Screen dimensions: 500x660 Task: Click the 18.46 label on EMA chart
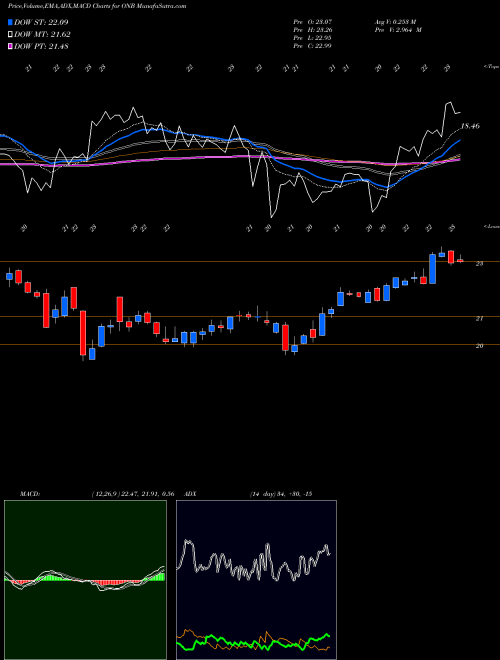(470, 126)
